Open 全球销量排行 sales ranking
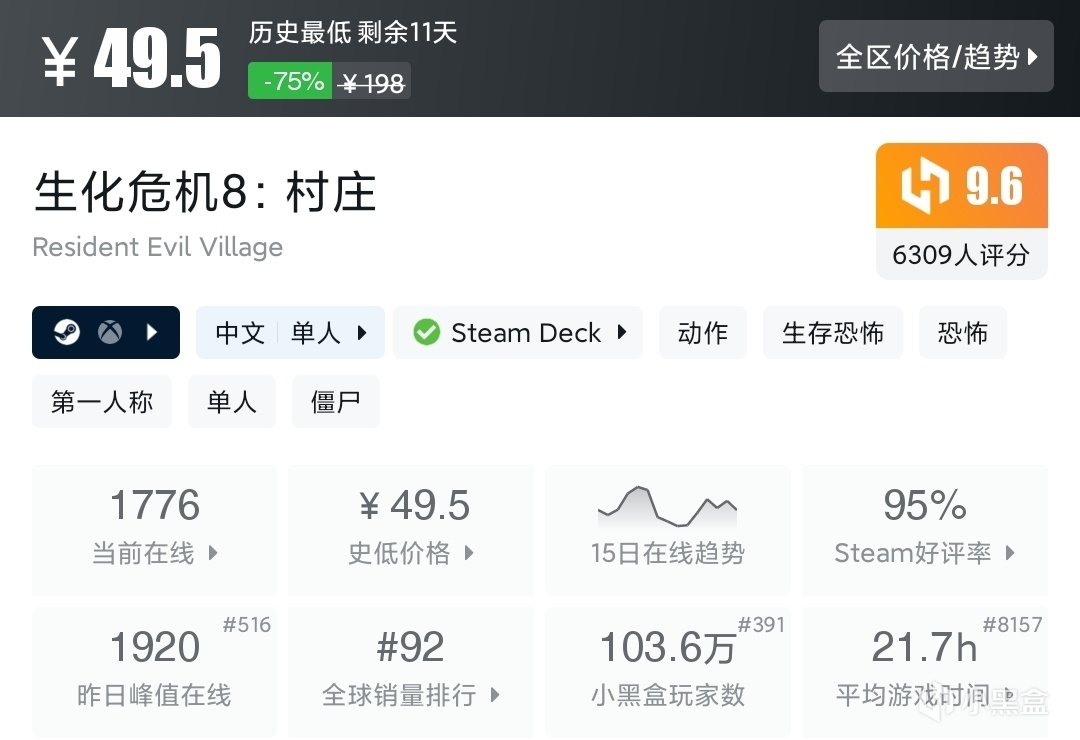The image size is (1080, 740). (411, 670)
